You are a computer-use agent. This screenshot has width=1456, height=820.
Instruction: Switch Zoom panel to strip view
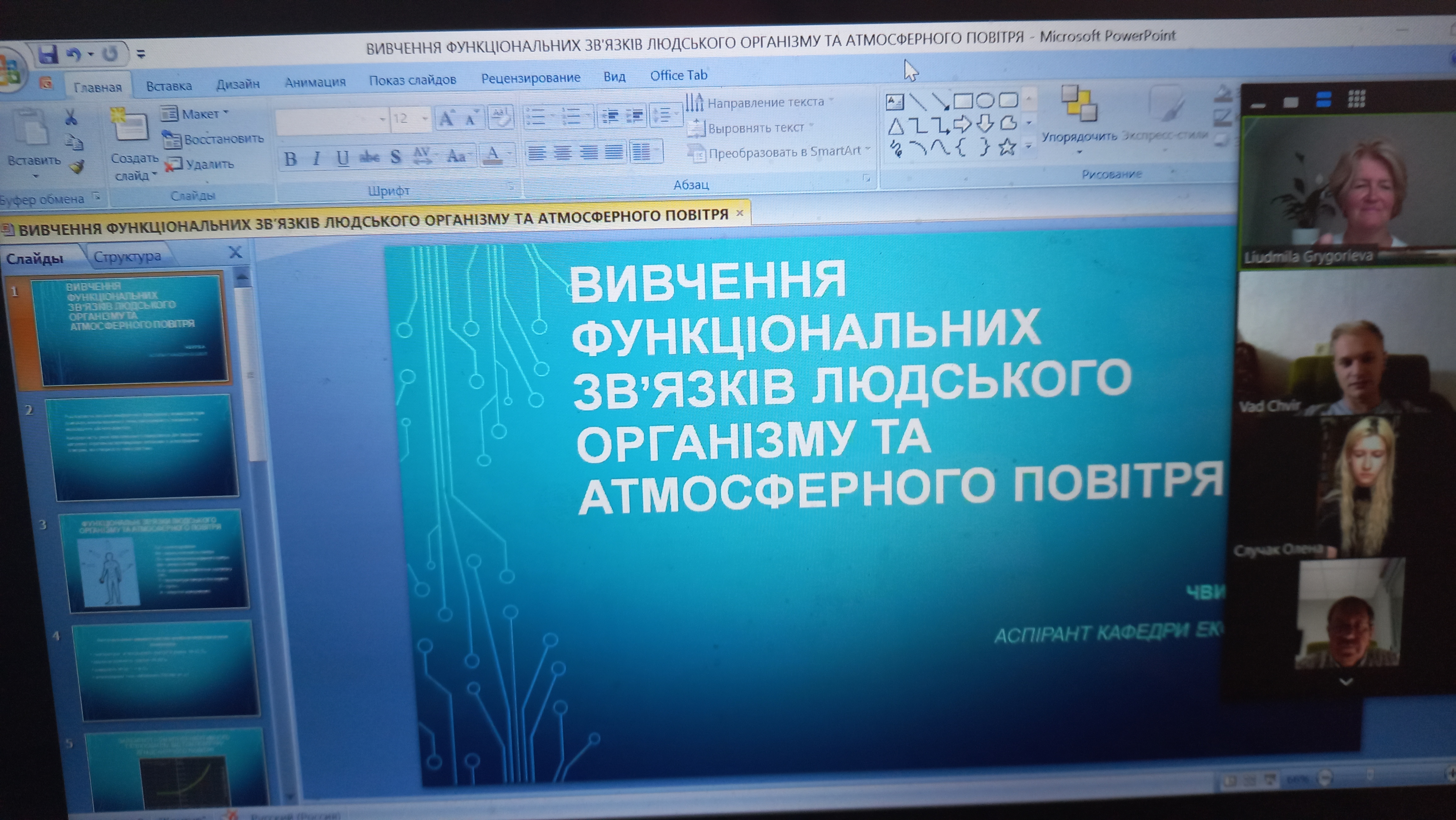1324,100
